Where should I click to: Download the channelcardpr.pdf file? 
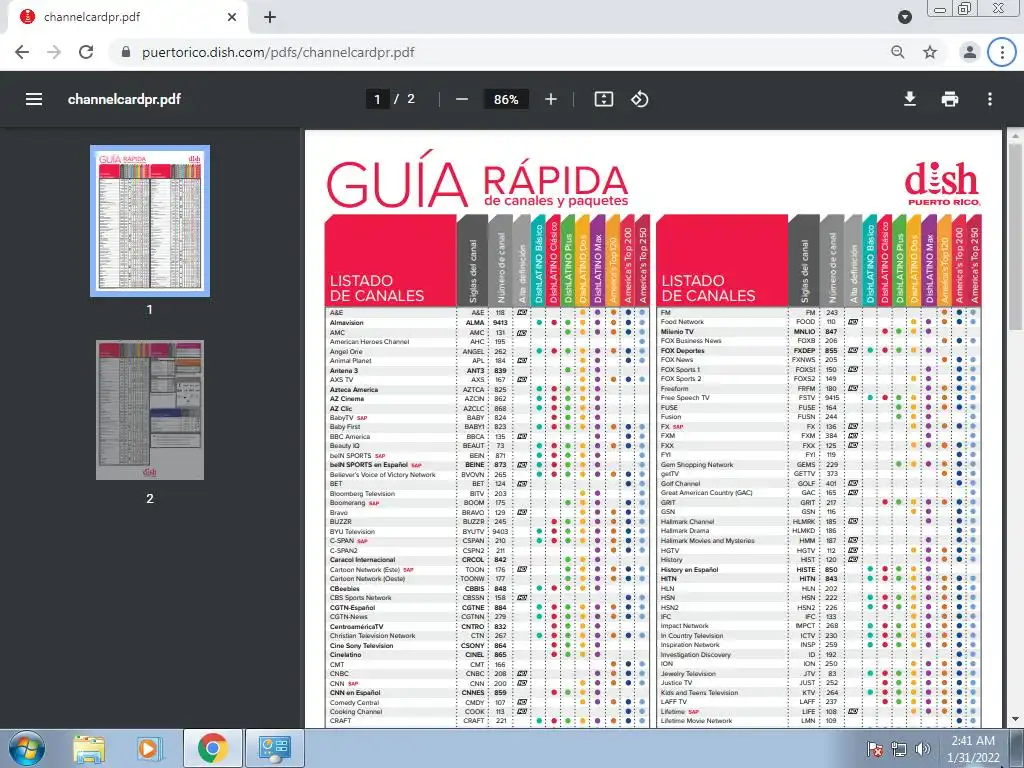[x=909, y=99]
